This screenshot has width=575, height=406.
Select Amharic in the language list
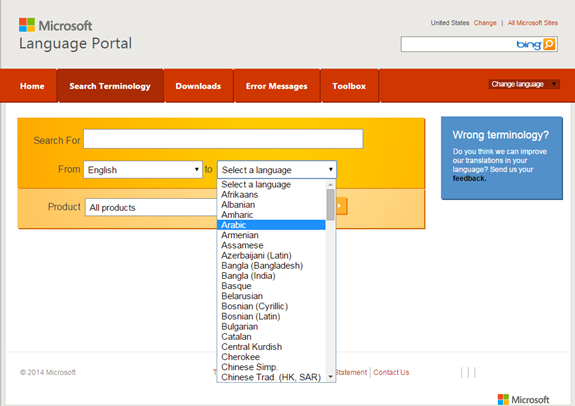(x=271, y=215)
